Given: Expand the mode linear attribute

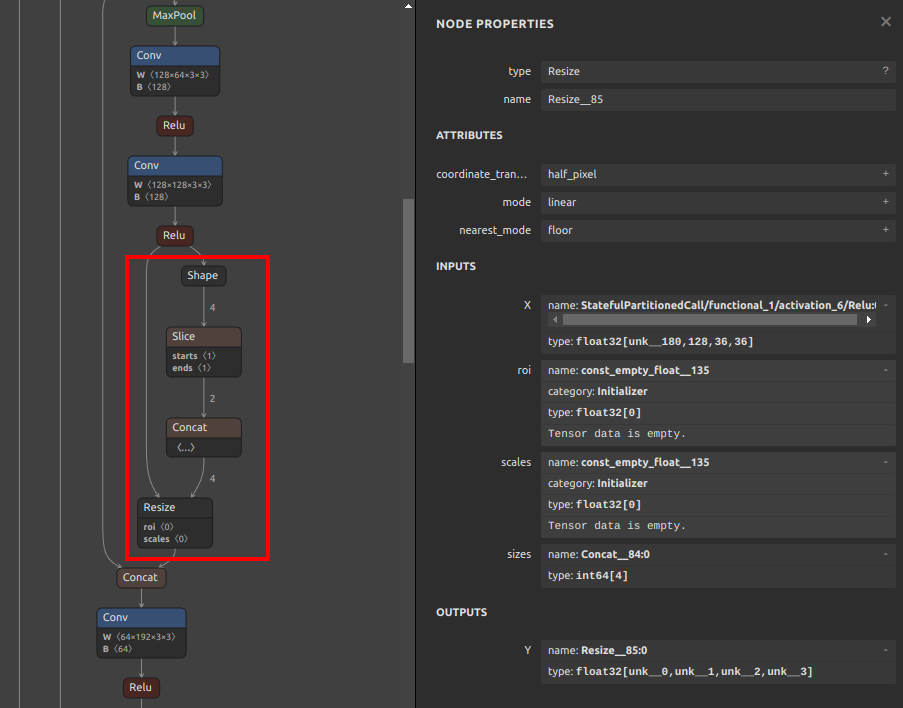Looking at the screenshot, I should (885, 202).
